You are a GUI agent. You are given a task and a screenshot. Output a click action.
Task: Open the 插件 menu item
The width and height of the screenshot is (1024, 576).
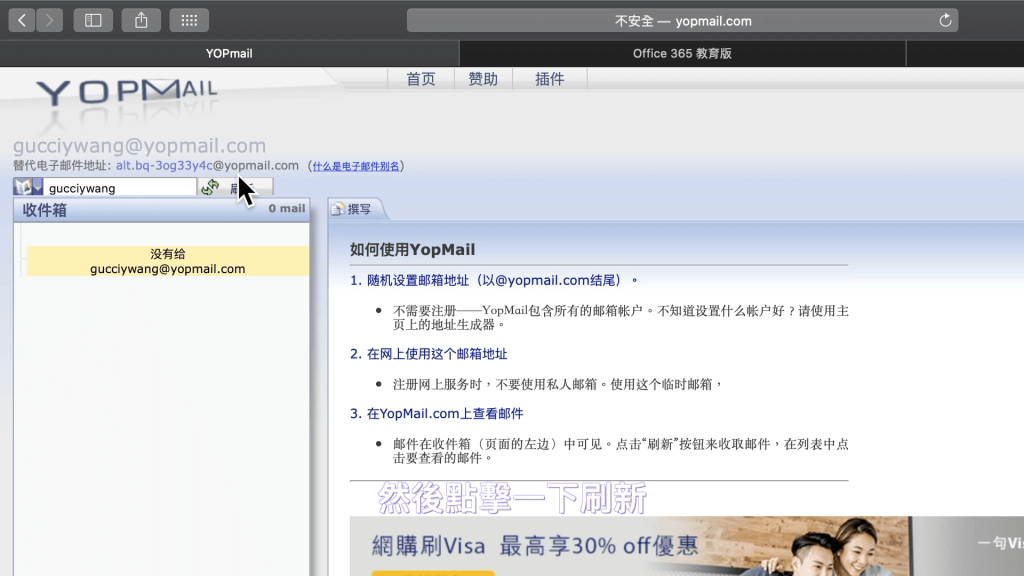(550, 79)
